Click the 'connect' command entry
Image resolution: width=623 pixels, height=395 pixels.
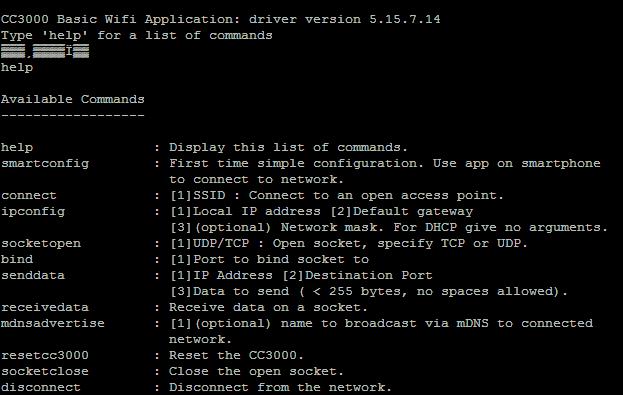point(29,196)
